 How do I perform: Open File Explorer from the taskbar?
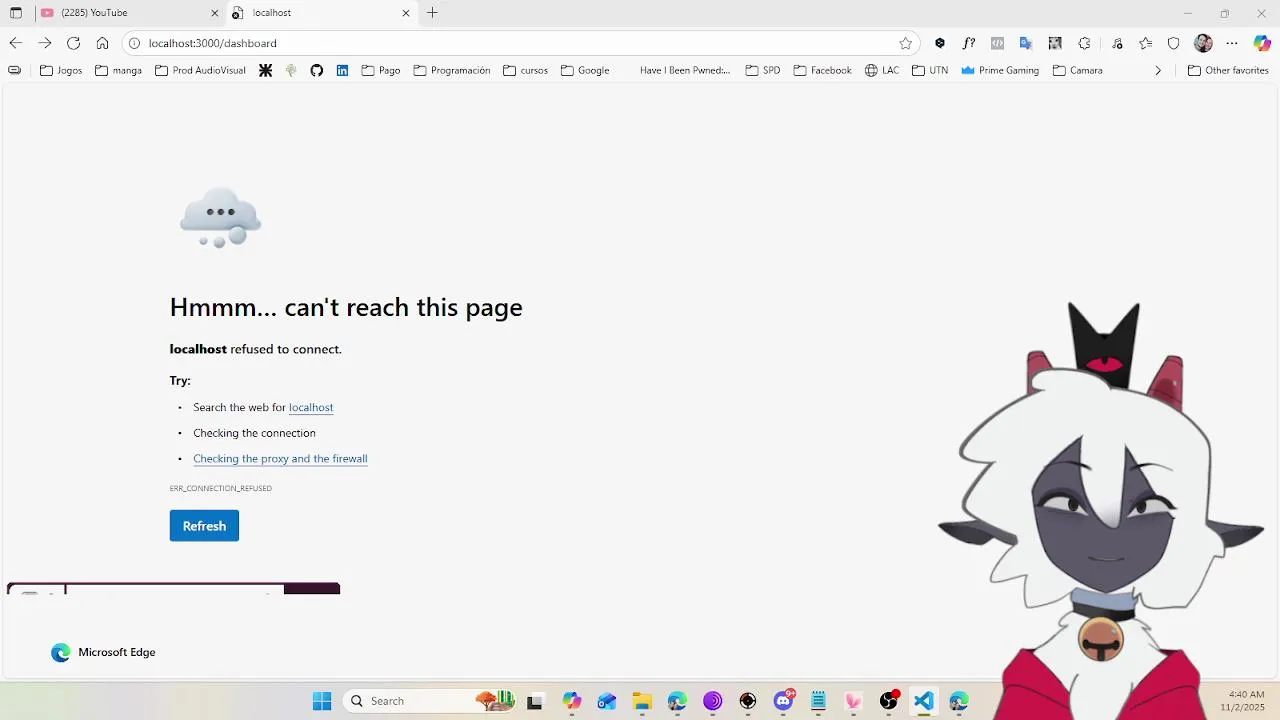click(642, 701)
